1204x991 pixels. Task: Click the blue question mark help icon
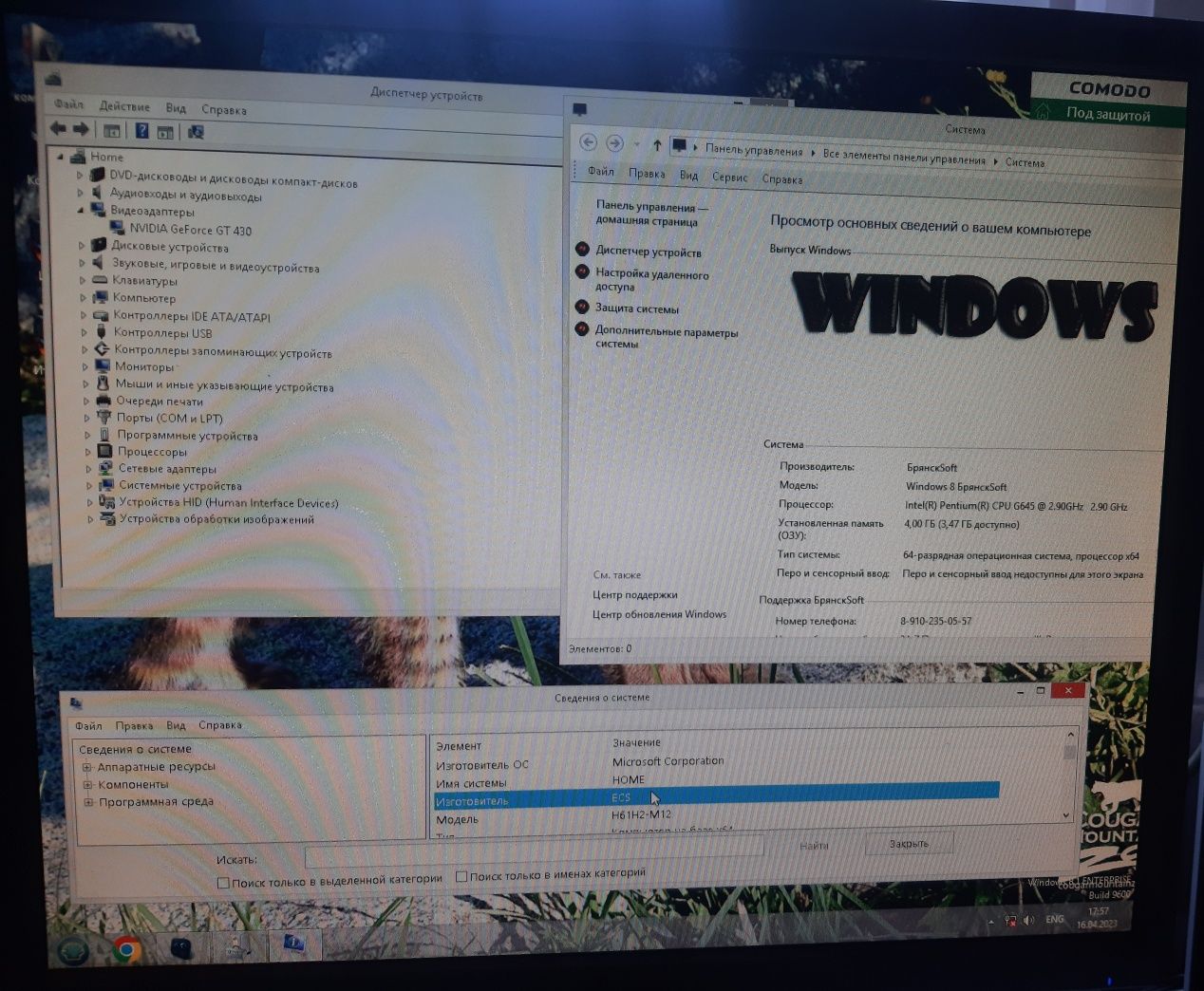click(141, 131)
